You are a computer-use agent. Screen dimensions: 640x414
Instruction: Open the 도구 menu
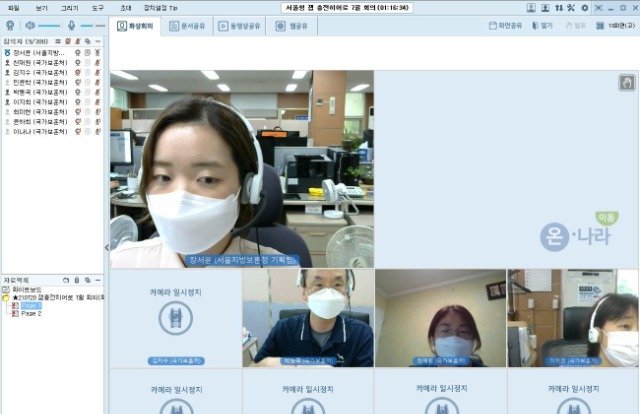(x=97, y=7)
